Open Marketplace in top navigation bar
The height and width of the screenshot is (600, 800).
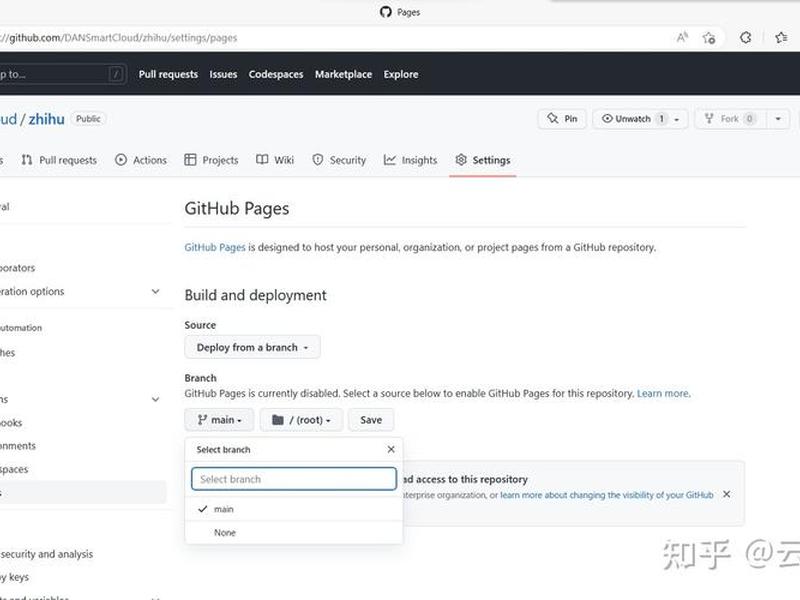[x=343, y=74]
